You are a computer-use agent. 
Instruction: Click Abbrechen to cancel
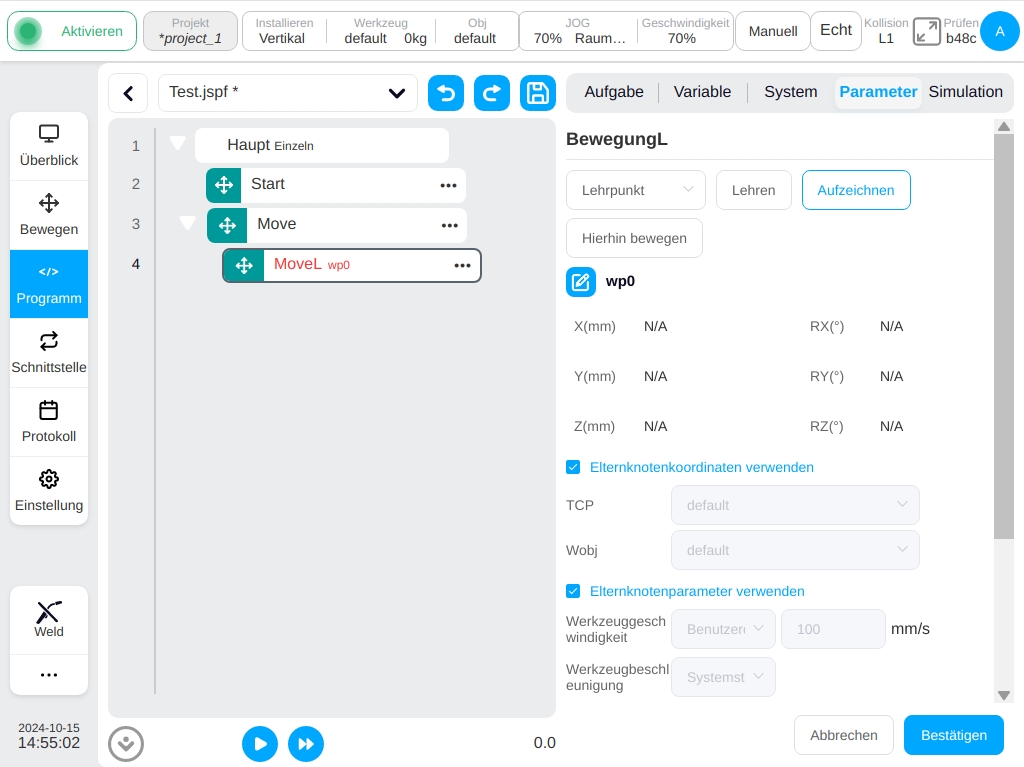coord(844,736)
